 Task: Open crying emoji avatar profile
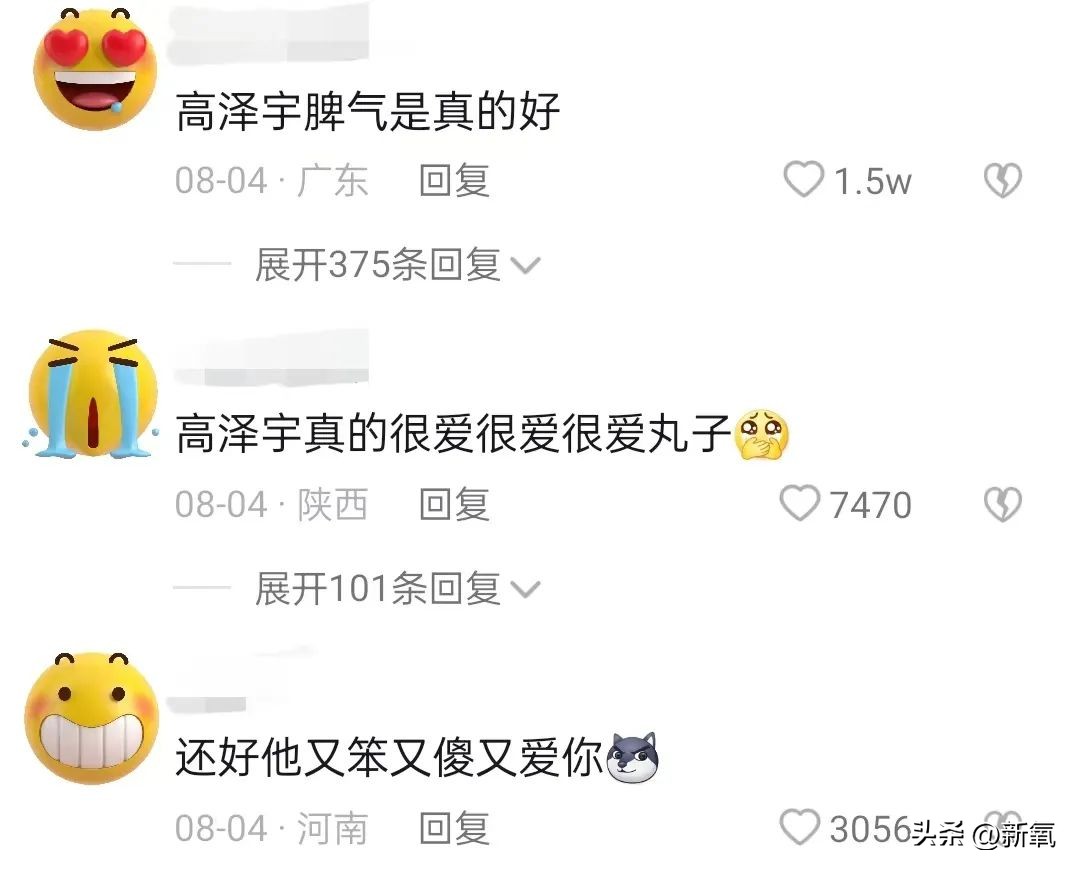tap(93, 394)
